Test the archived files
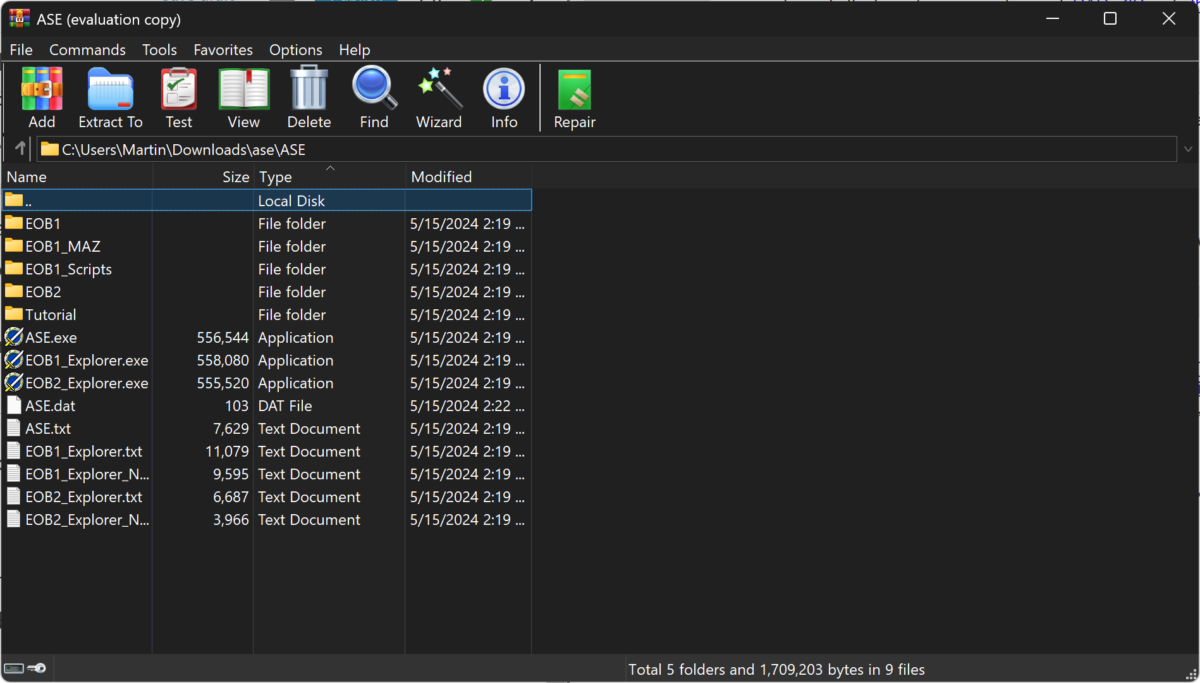 [179, 97]
